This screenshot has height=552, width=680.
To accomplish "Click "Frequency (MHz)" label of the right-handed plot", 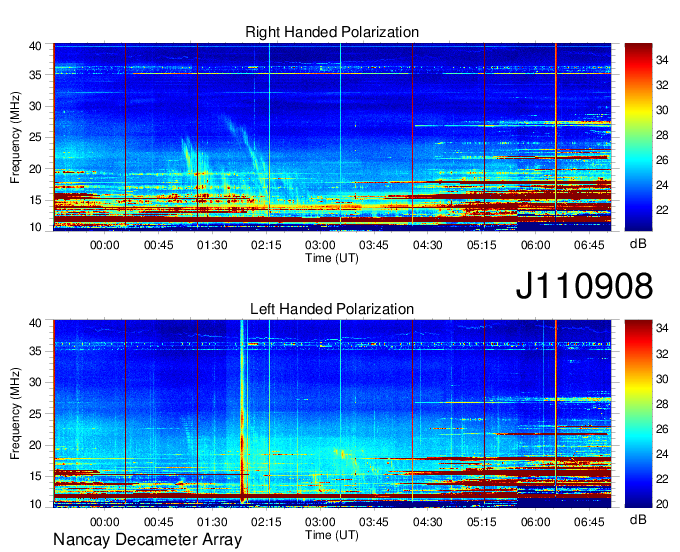I will click(15, 137).
